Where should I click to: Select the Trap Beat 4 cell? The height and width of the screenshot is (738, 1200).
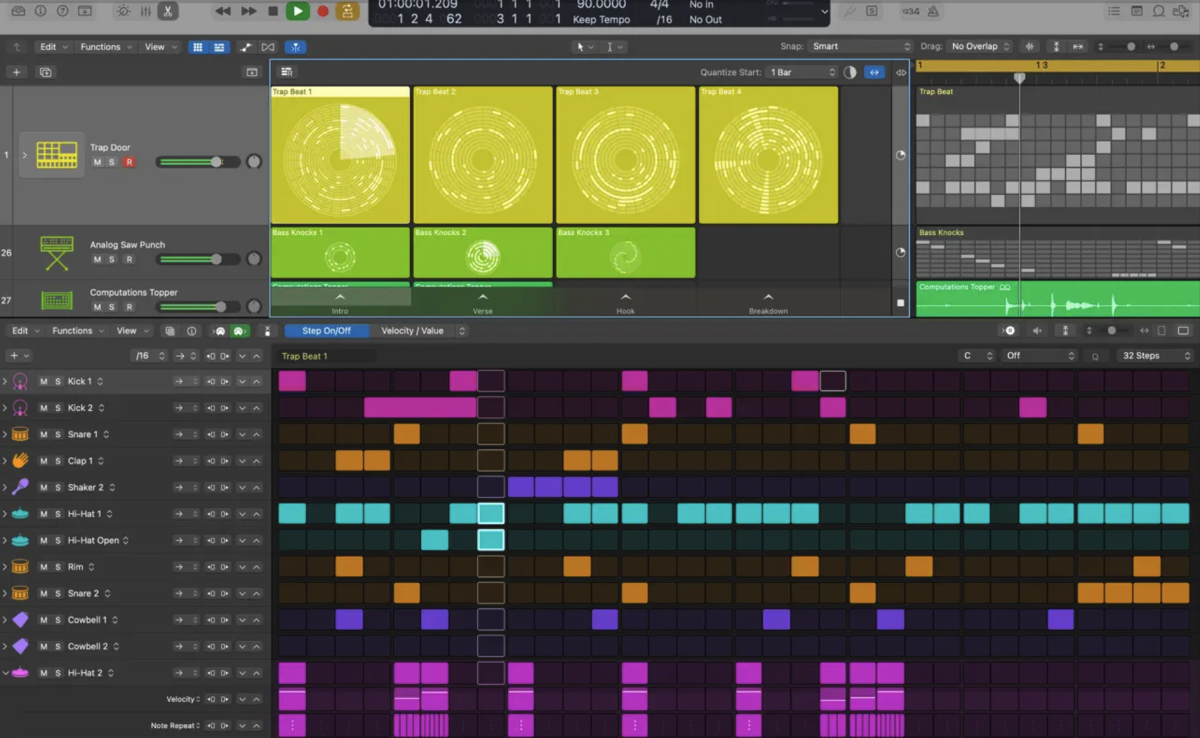click(x=768, y=155)
